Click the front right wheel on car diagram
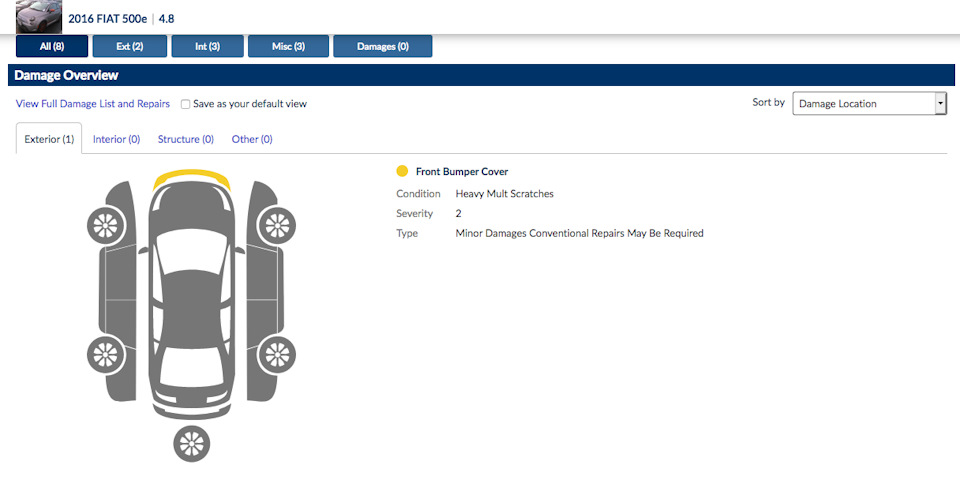 [x=277, y=225]
